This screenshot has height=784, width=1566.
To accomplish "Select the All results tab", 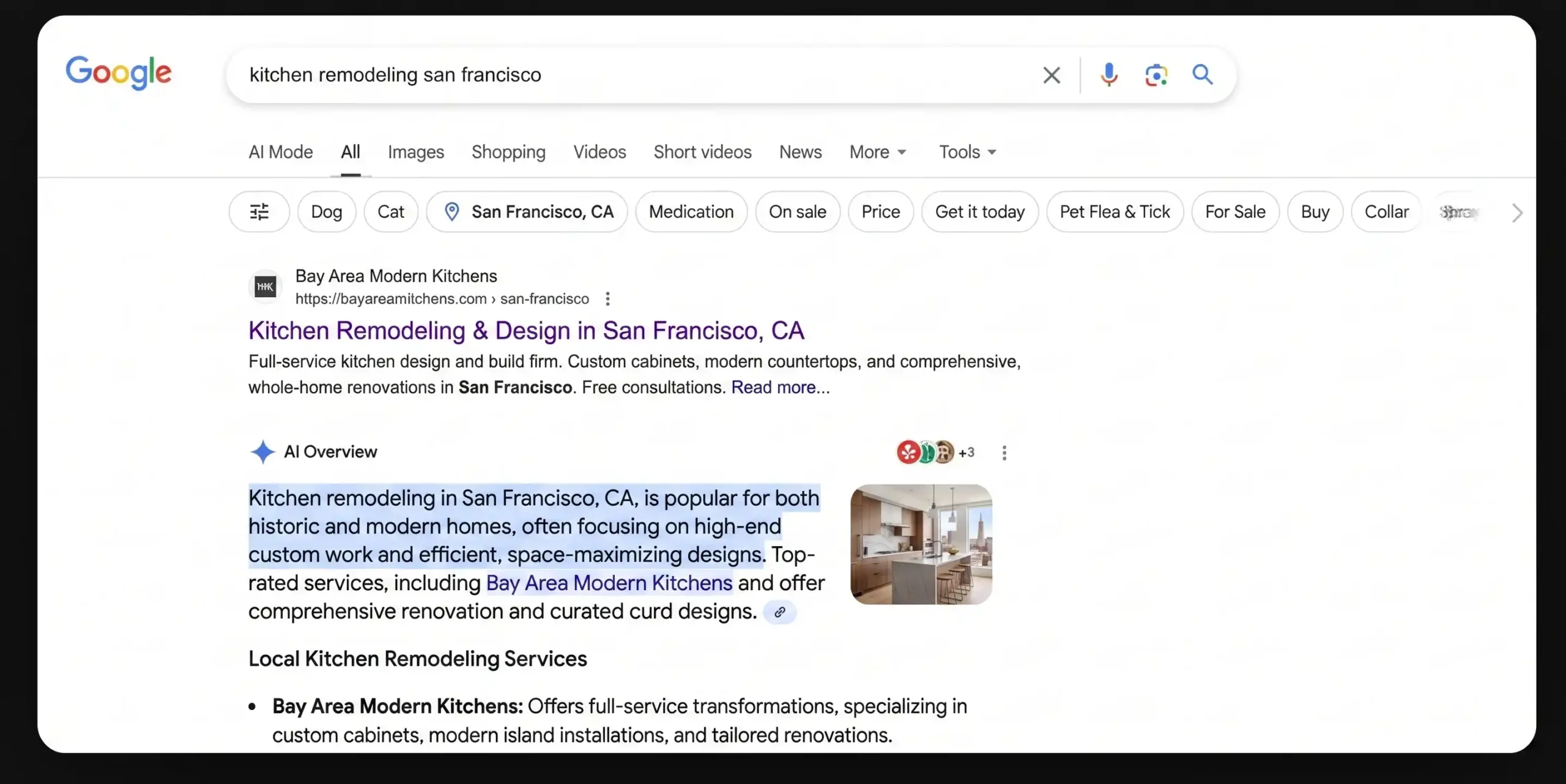I will point(351,152).
